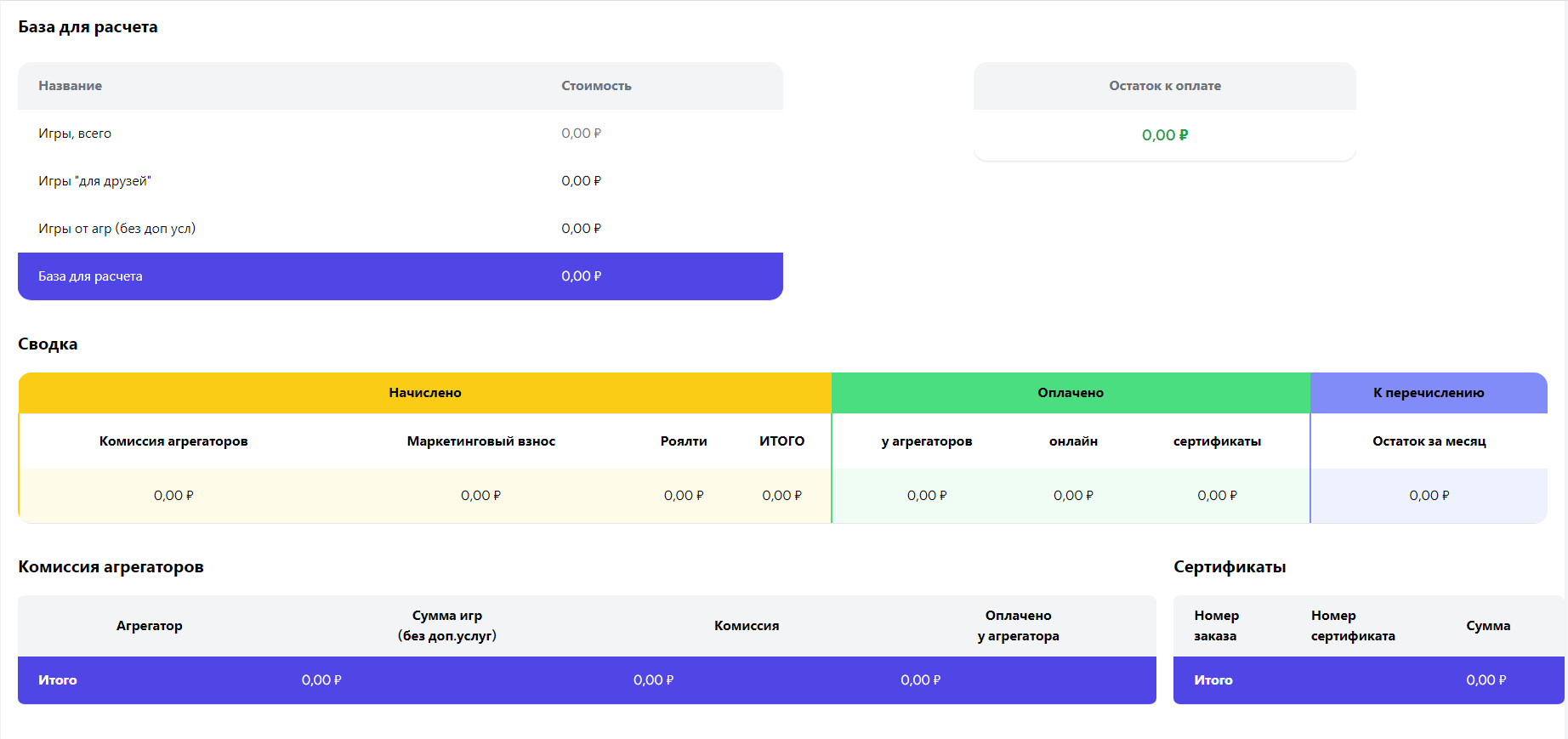Image resolution: width=1568 pixels, height=739 pixels.
Task: Click the "Роялти" column header
Action: (x=684, y=441)
